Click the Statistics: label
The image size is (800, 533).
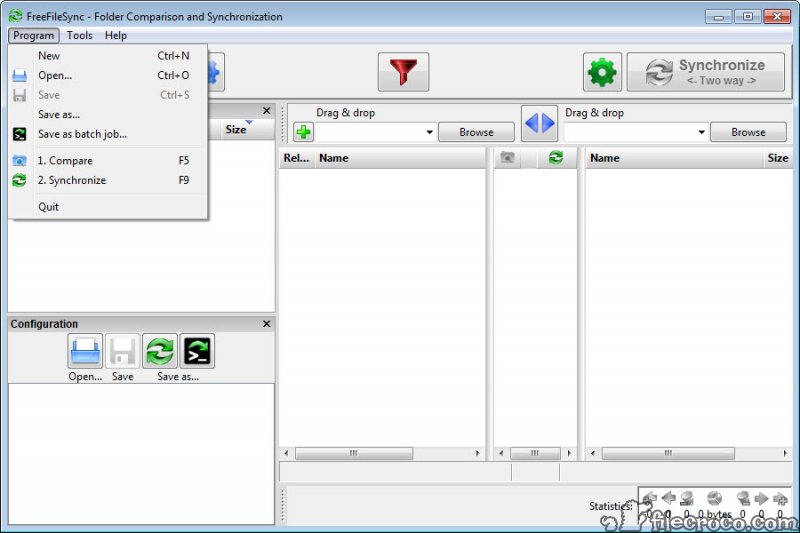coord(610,506)
